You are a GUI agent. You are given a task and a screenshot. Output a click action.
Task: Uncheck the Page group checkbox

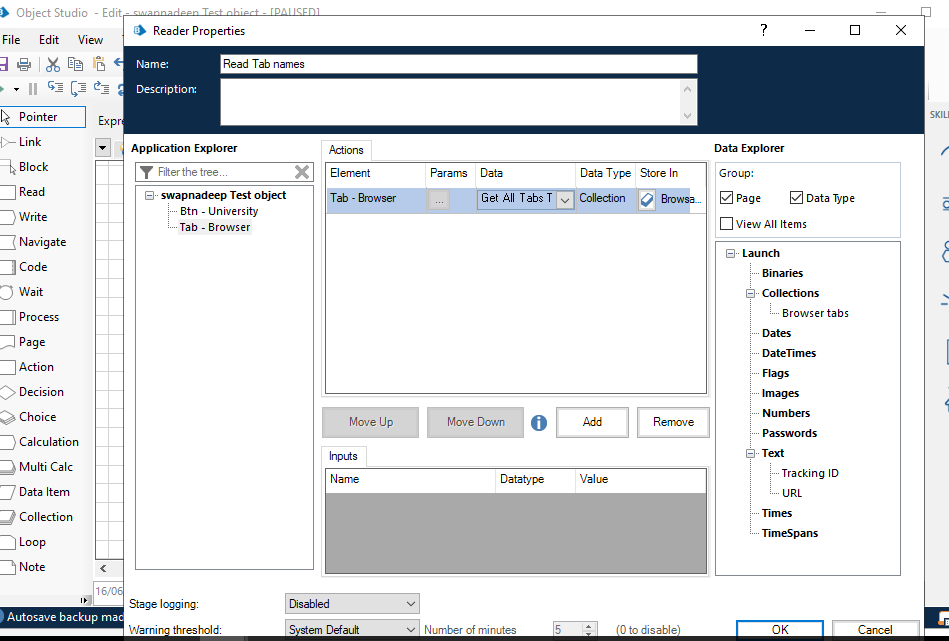727,198
